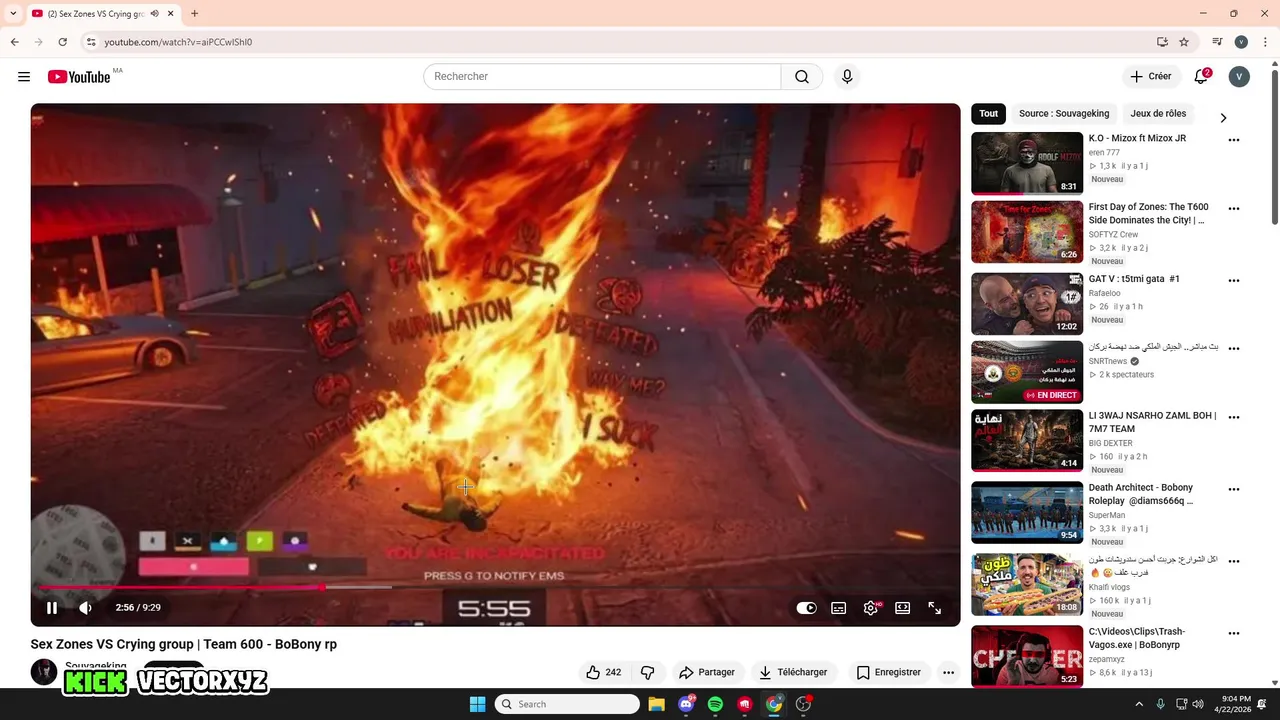Open a new browser tab

coord(195,14)
